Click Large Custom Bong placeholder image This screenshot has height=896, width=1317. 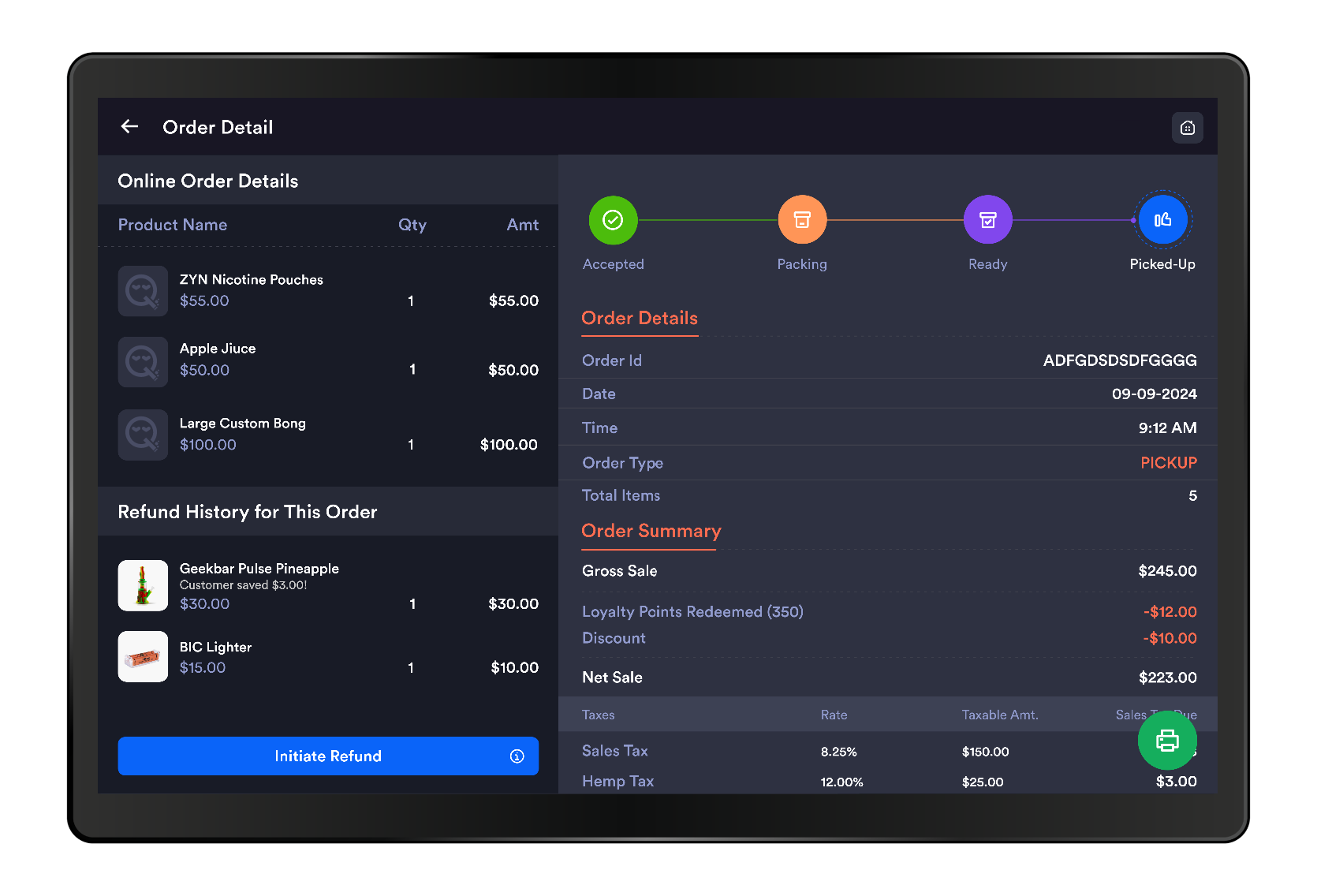pos(143,435)
